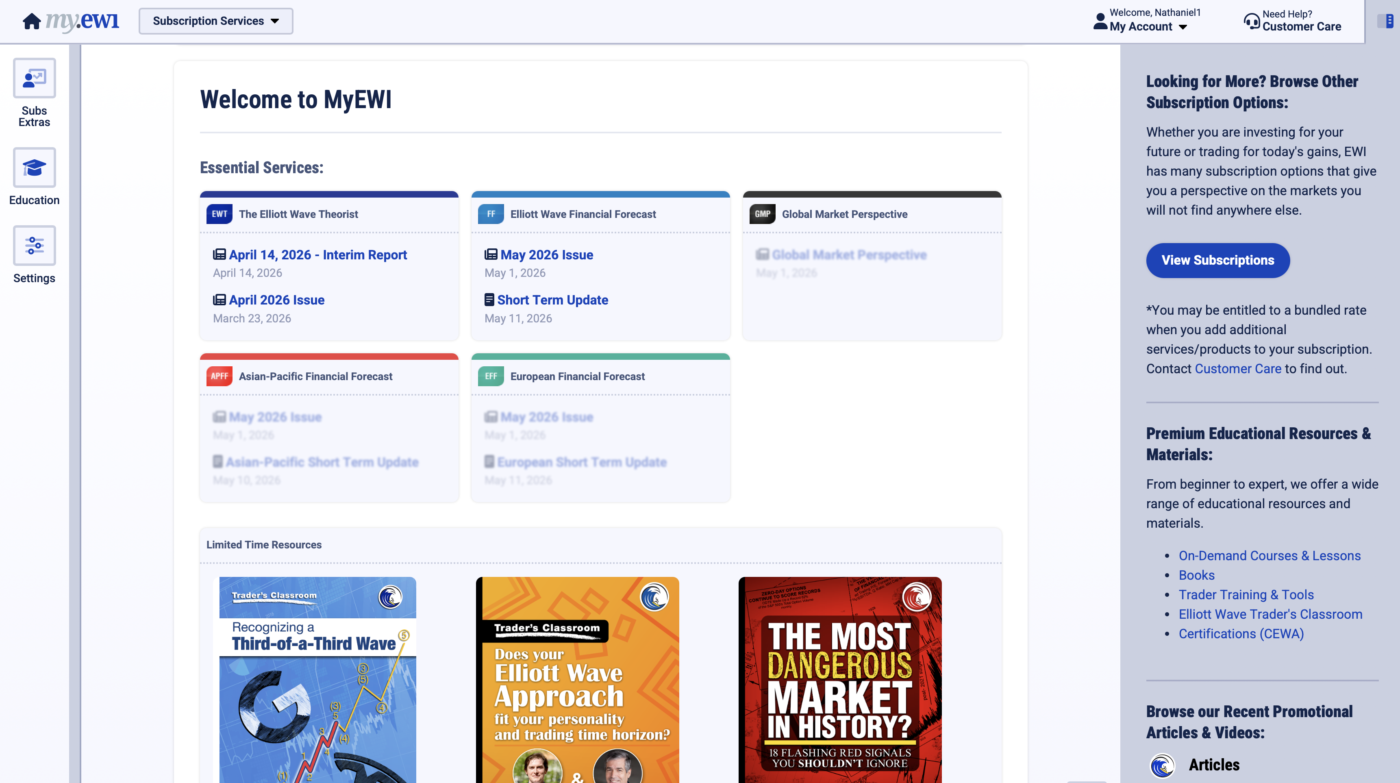Open Elliott Wave Trader's Classroom link
This screenshot has height=783, width=1400.
point(1271,614)
